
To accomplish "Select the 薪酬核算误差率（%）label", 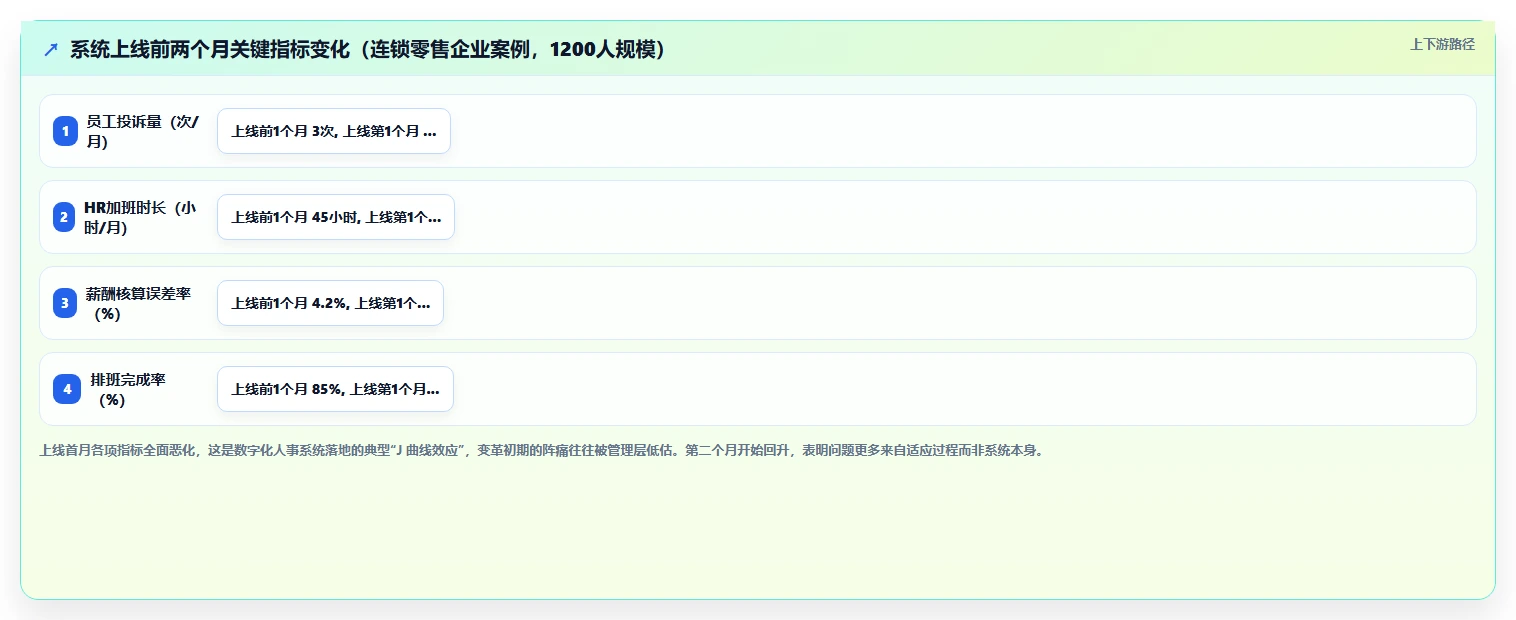I will 138,303.
